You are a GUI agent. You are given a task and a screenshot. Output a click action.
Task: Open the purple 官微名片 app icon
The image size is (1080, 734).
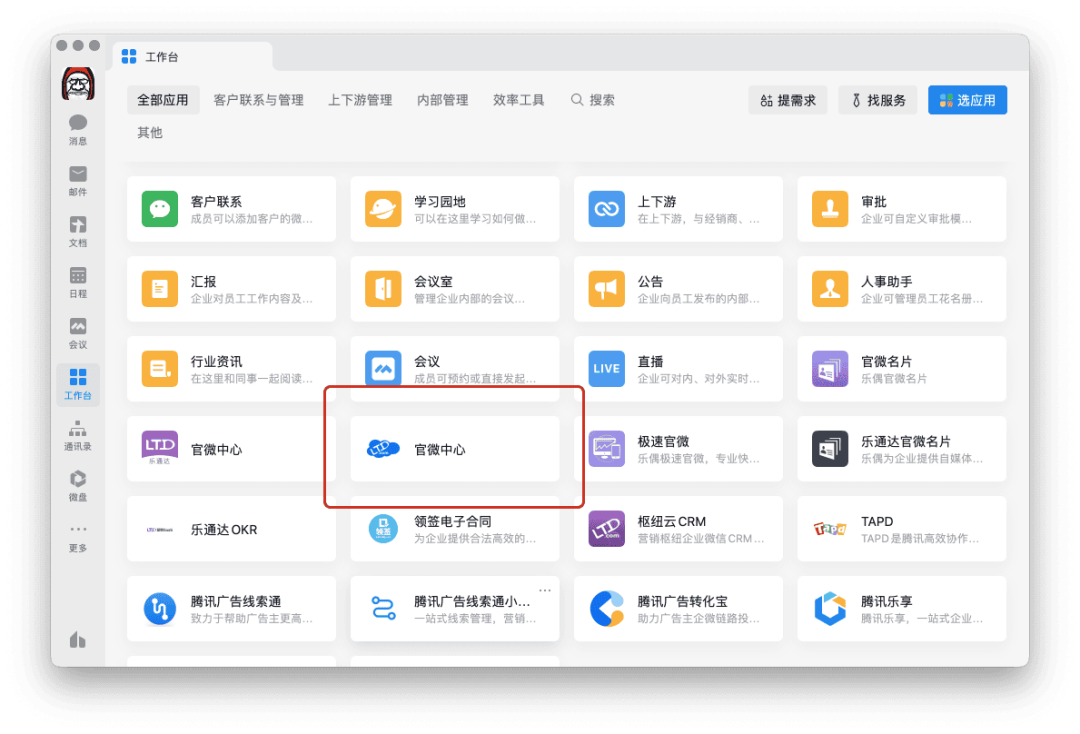[830, 368]
